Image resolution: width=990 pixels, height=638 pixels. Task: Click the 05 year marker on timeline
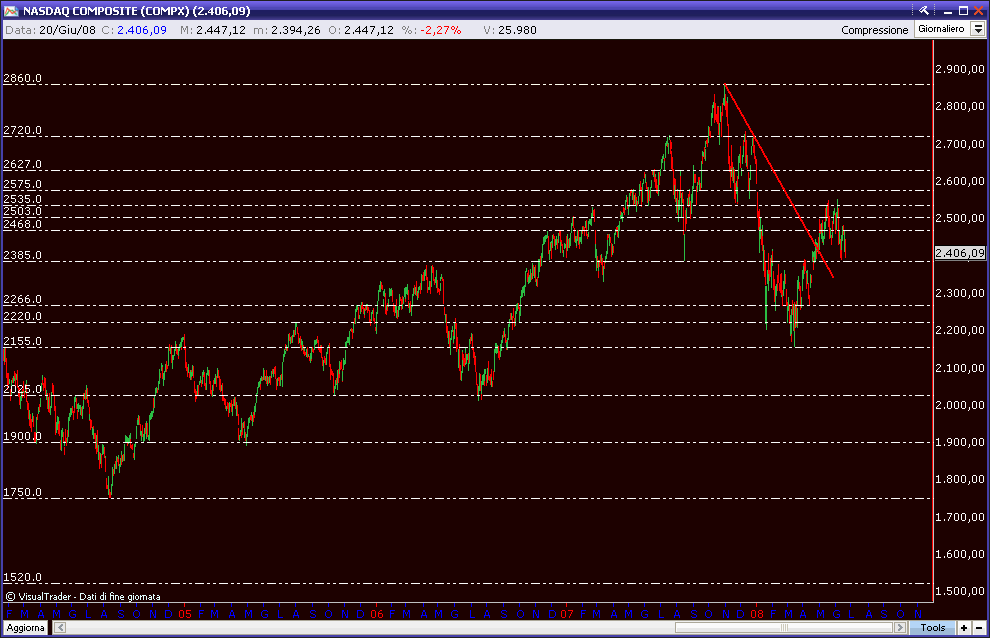(x=185, y=613)
